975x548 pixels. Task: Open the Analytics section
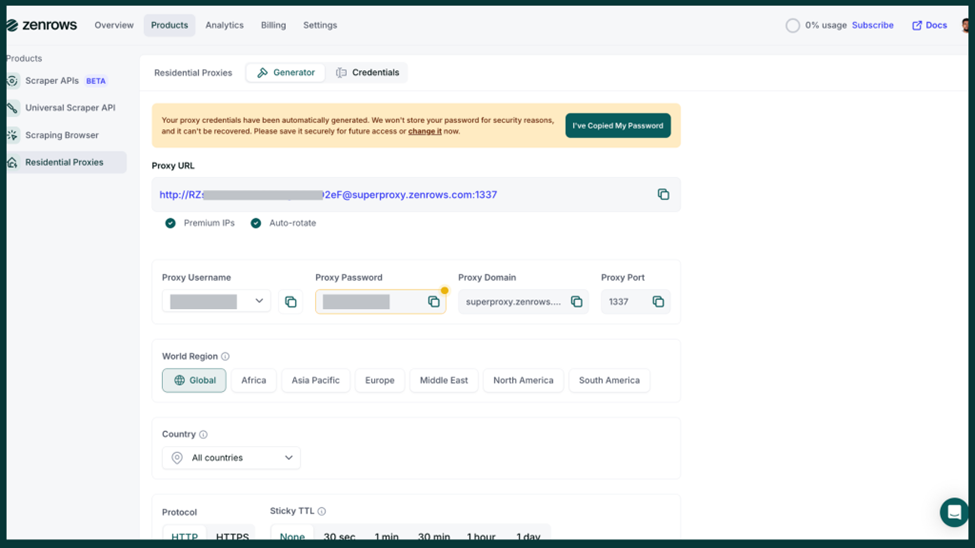pos(224,26)
